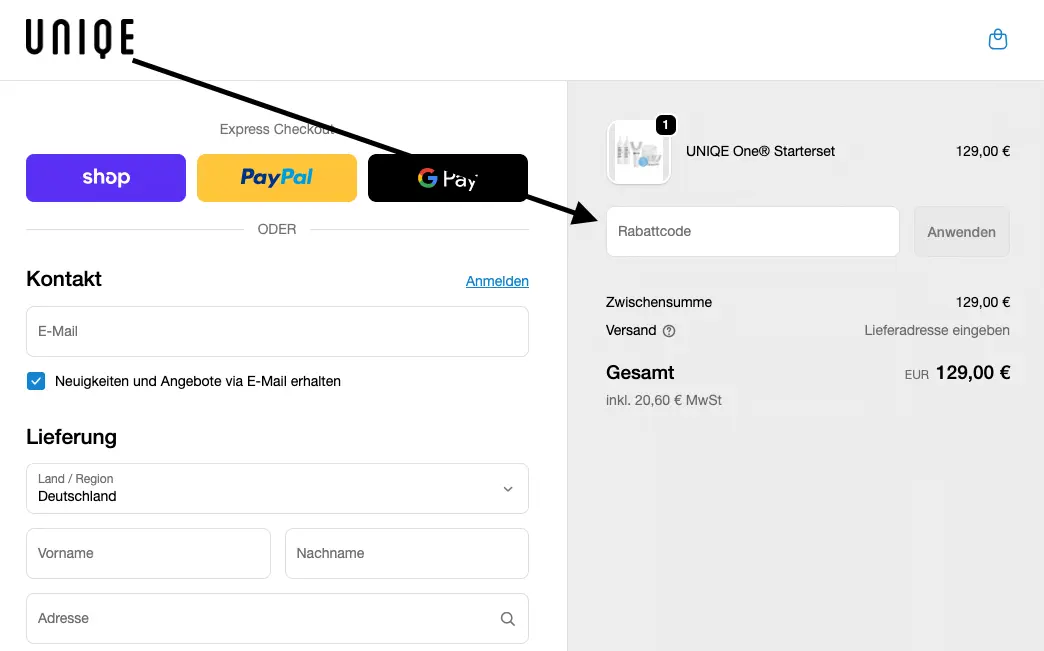Click the Nachname text field
The width and height of the screenshot is (1044, 651).
[x=406, y=554]
